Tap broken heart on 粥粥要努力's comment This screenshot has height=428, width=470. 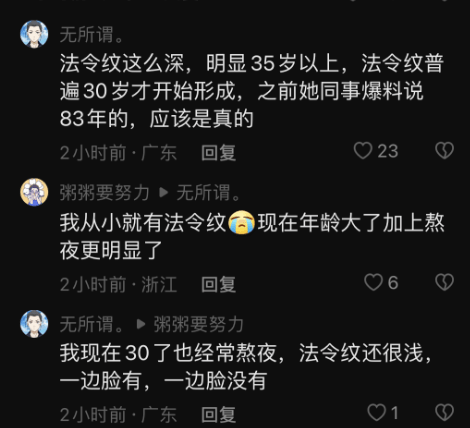(445, 282)
